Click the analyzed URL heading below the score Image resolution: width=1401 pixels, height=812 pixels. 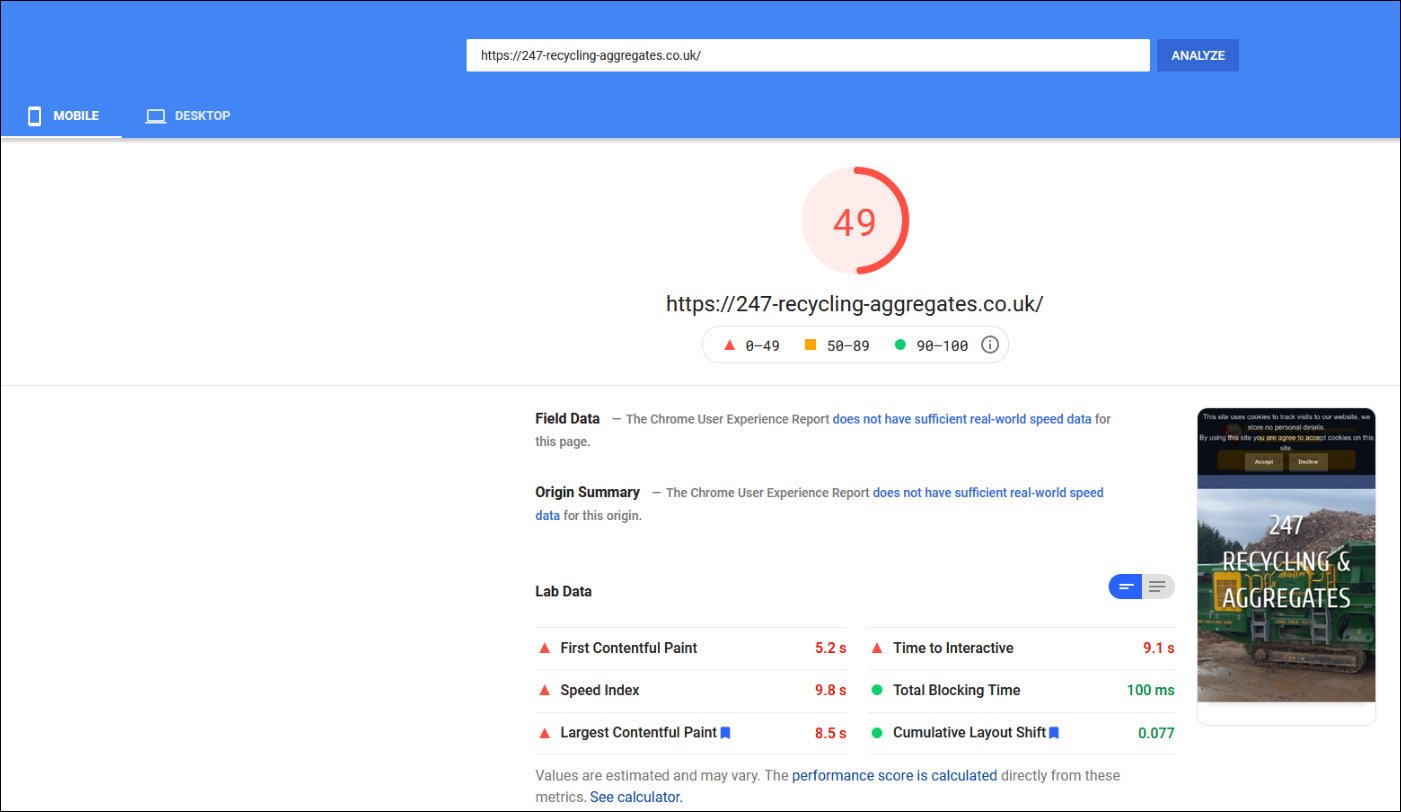coord(855,304)
